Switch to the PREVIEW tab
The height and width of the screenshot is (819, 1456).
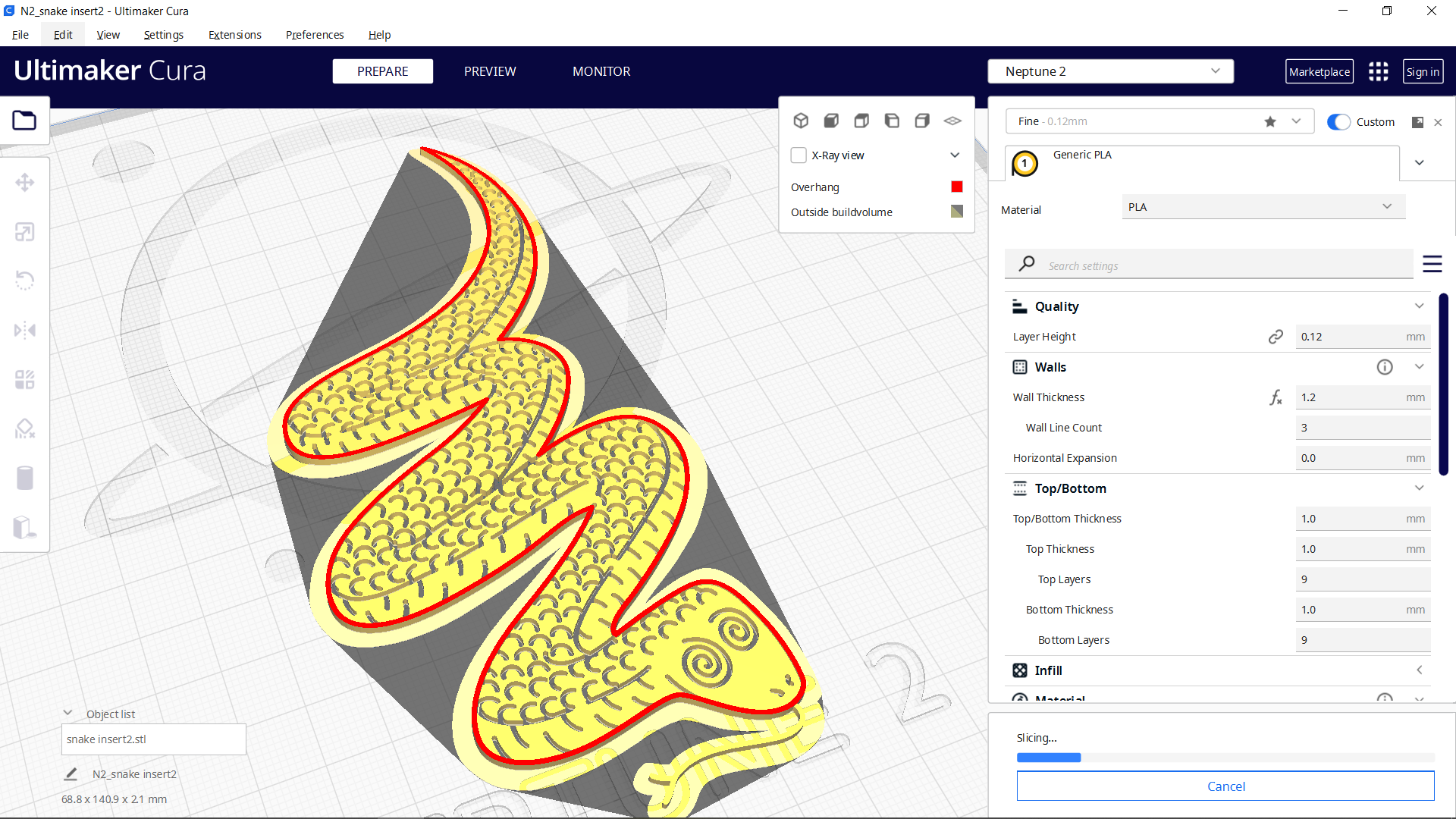coord(490,71)
